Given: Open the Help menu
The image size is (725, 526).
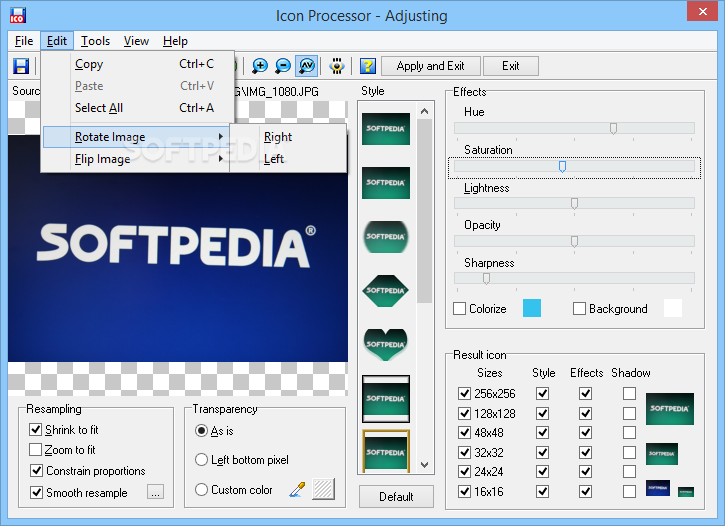Looking at the screenshot, I should 175,41.
